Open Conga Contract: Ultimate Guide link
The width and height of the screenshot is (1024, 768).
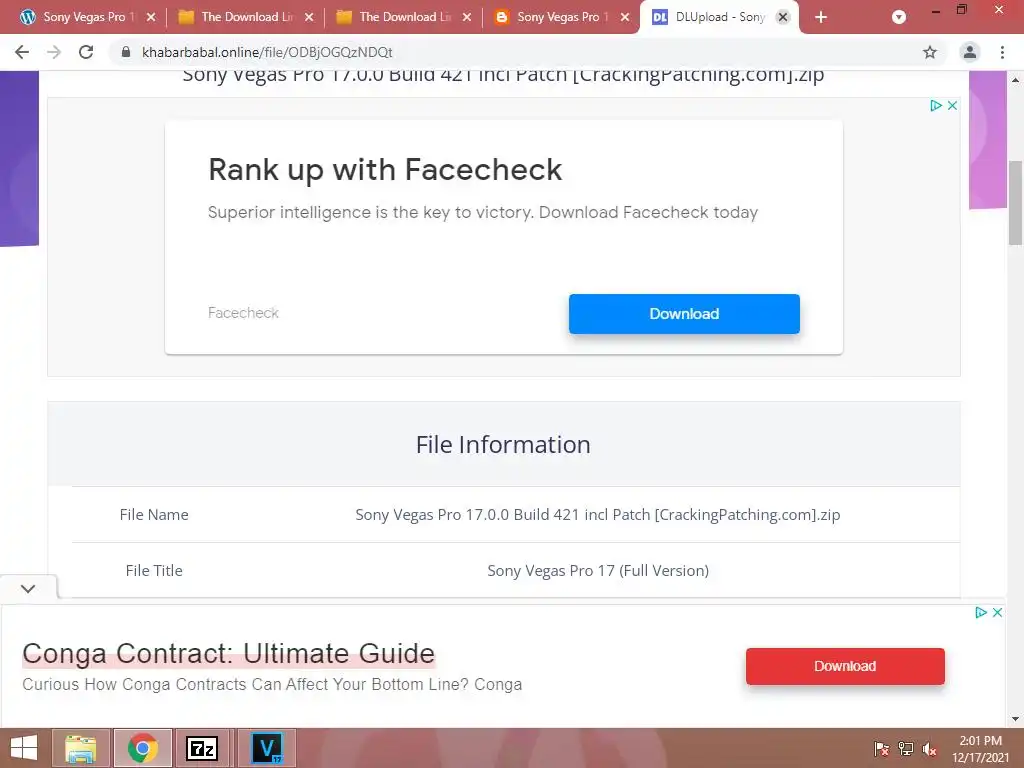tap(229, 653)
